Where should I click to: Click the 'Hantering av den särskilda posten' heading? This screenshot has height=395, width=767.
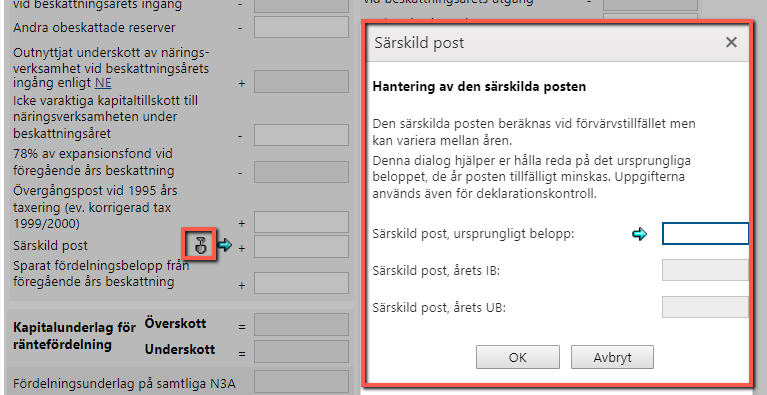[479, 87]
